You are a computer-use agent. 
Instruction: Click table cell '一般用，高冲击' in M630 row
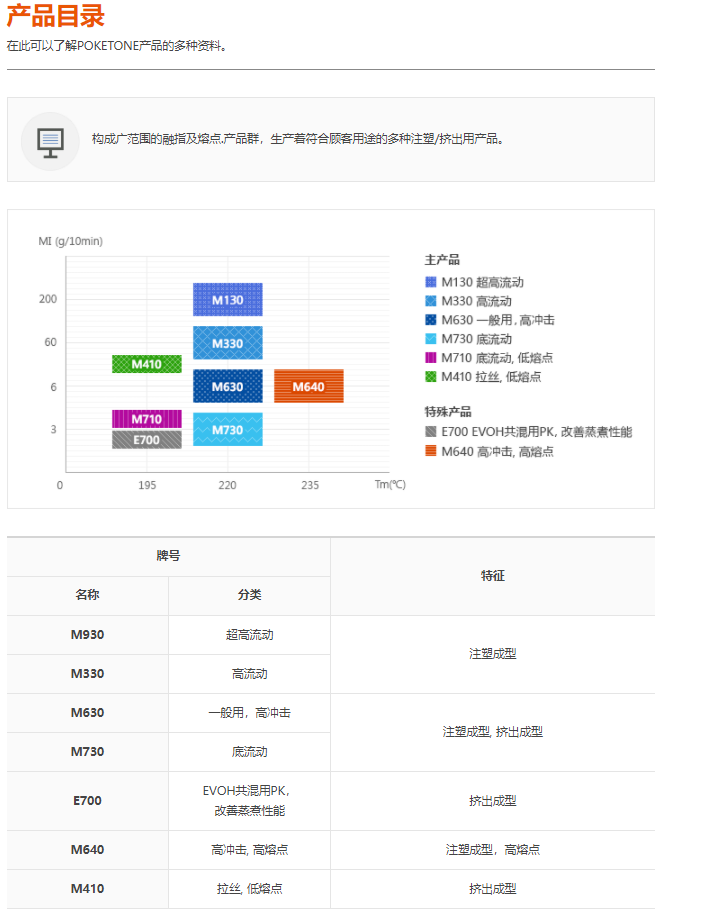click(x=249, y=713)
